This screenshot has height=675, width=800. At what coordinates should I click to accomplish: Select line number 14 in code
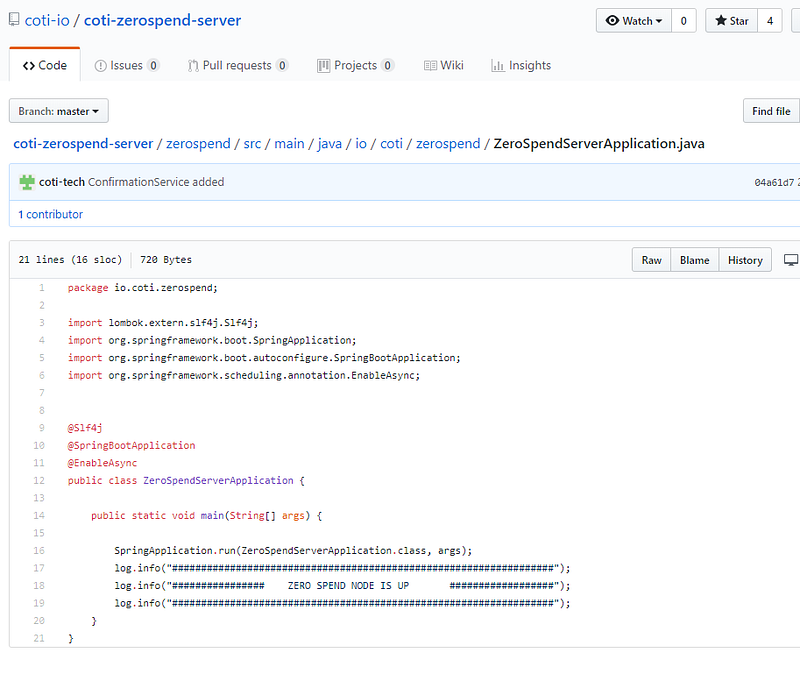point(39,516)
